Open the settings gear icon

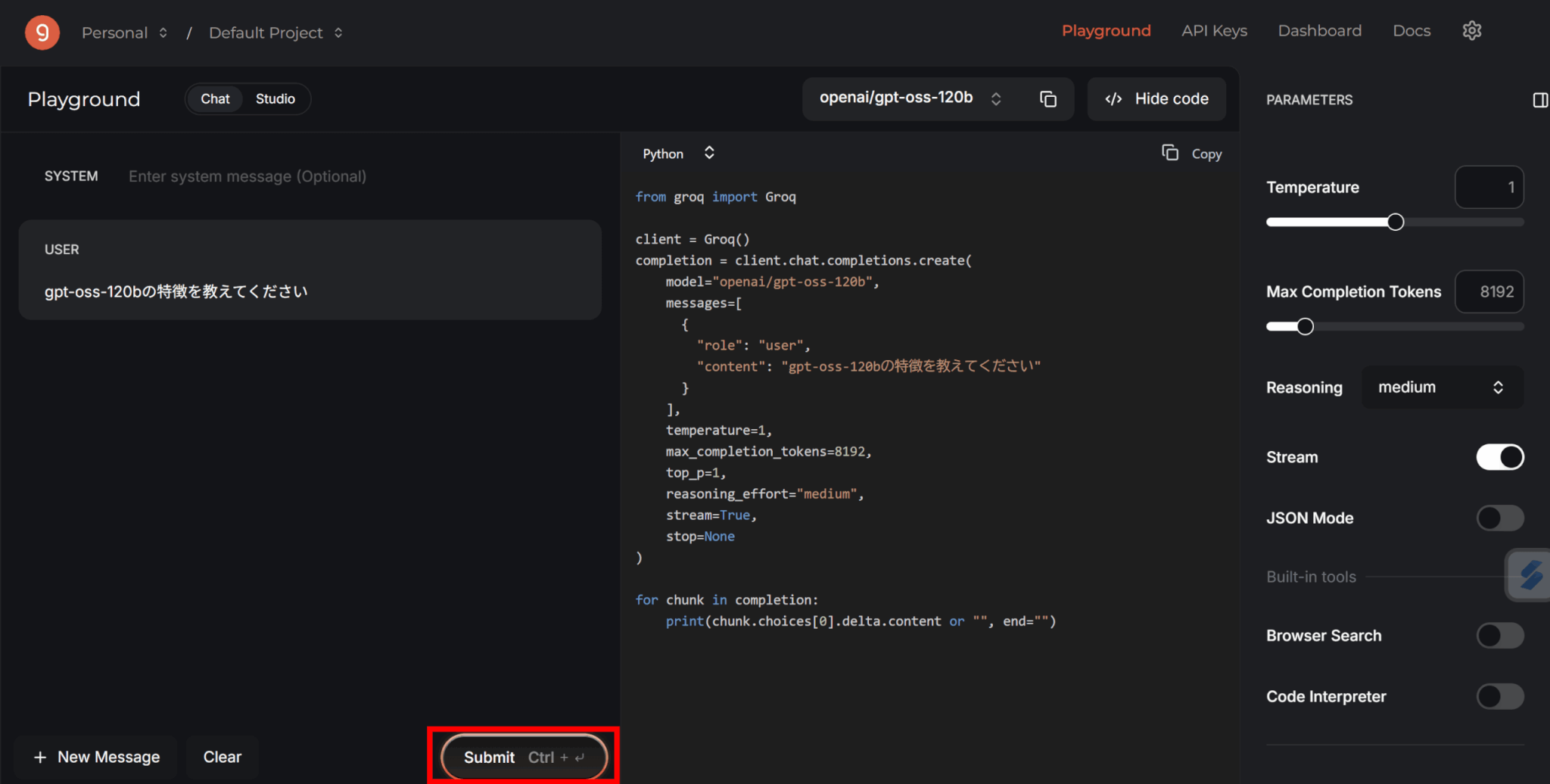point(1471,31)
